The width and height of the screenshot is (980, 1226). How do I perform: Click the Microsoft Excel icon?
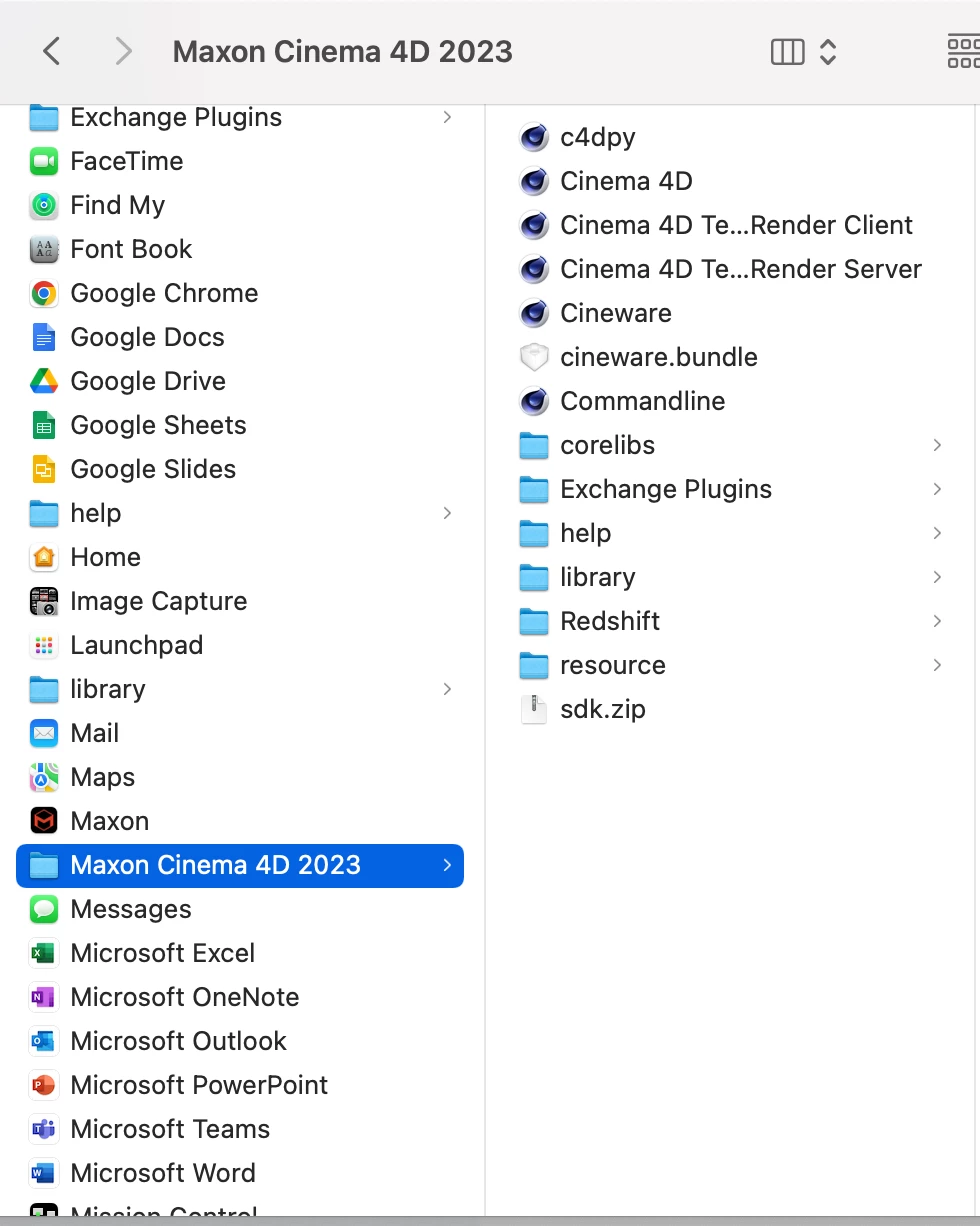point(44,953)
